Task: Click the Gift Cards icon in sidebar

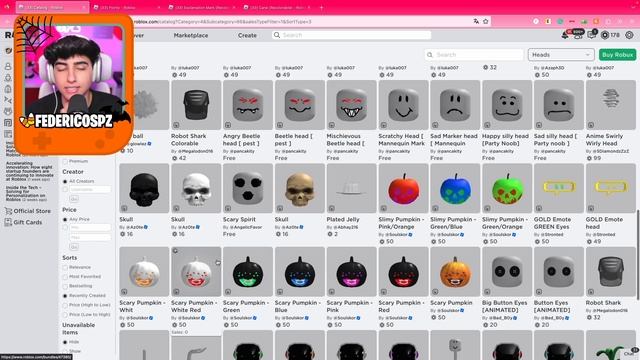Action: pos(8,222)
